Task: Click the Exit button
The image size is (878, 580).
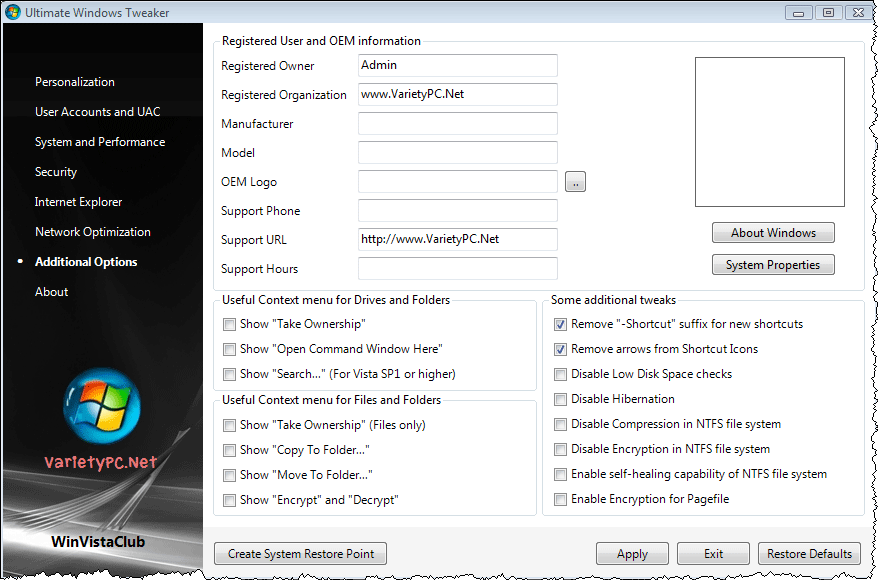Action: pos(713,554)
